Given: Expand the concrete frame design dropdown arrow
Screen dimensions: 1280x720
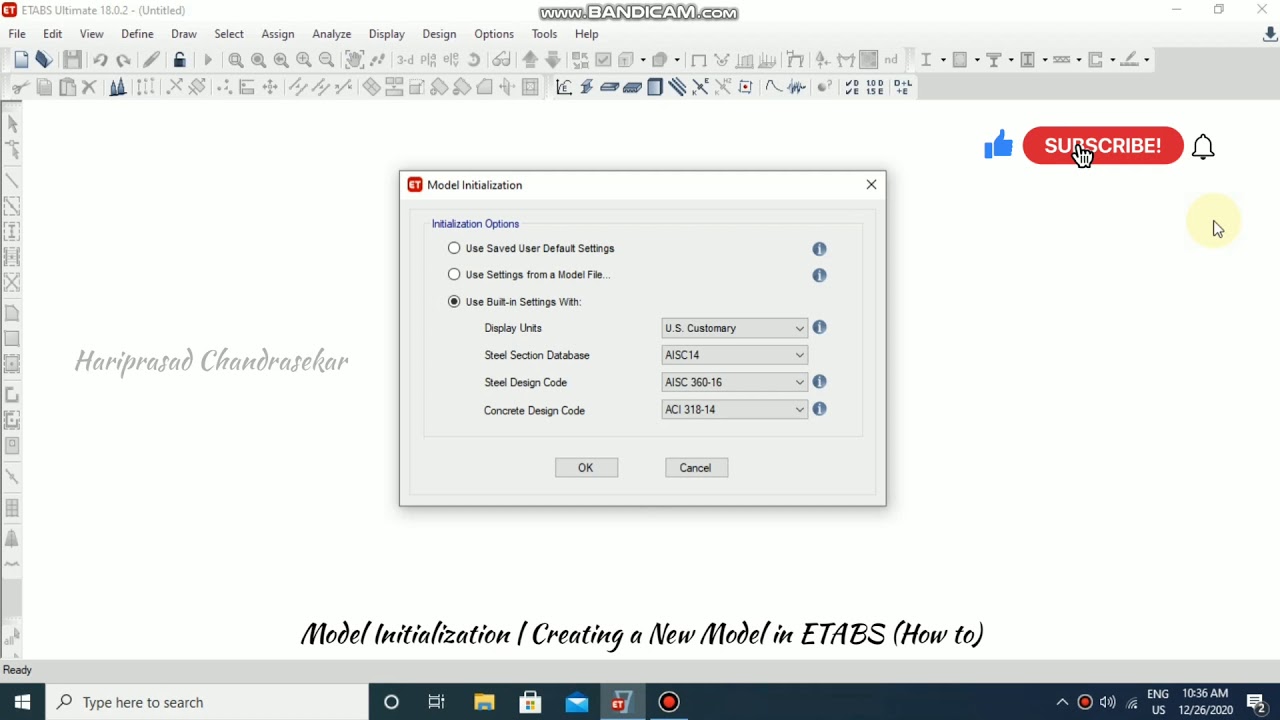Looking at the screenshot, I should pyautogui.click(x=977, y=60).
